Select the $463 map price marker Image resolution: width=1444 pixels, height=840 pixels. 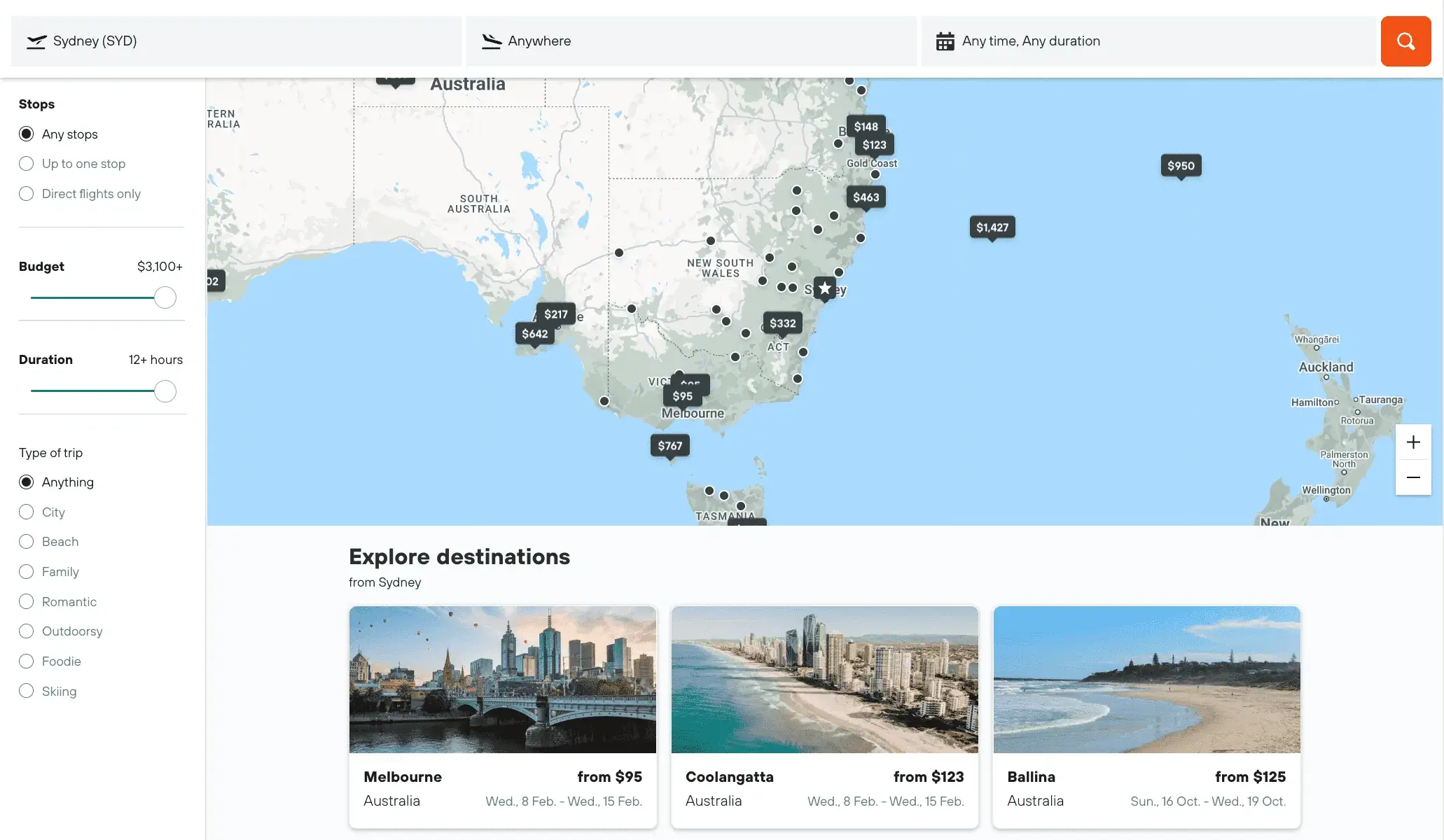coord(866,197)
